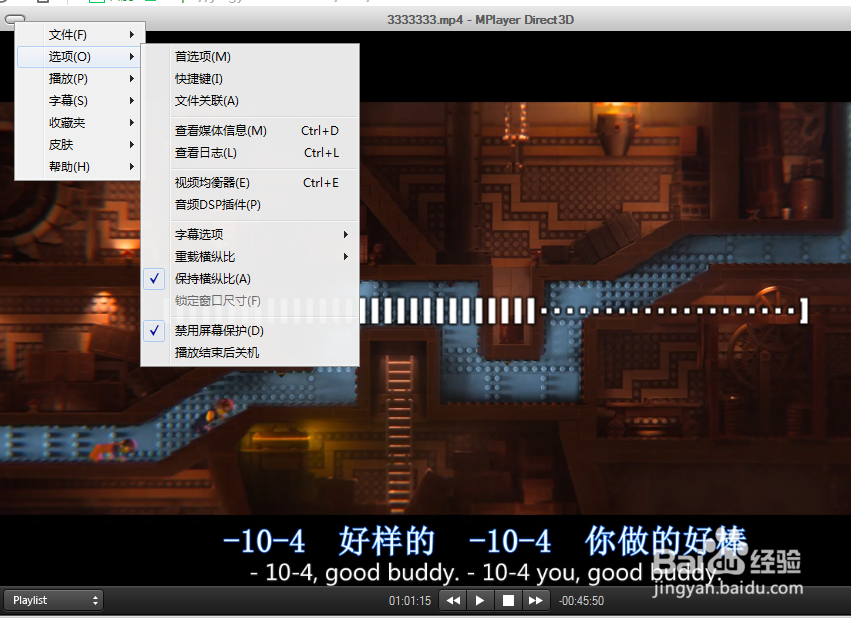Expand arrow next to 帮助(H)
851x618 pixels.
tap(131, 167)
